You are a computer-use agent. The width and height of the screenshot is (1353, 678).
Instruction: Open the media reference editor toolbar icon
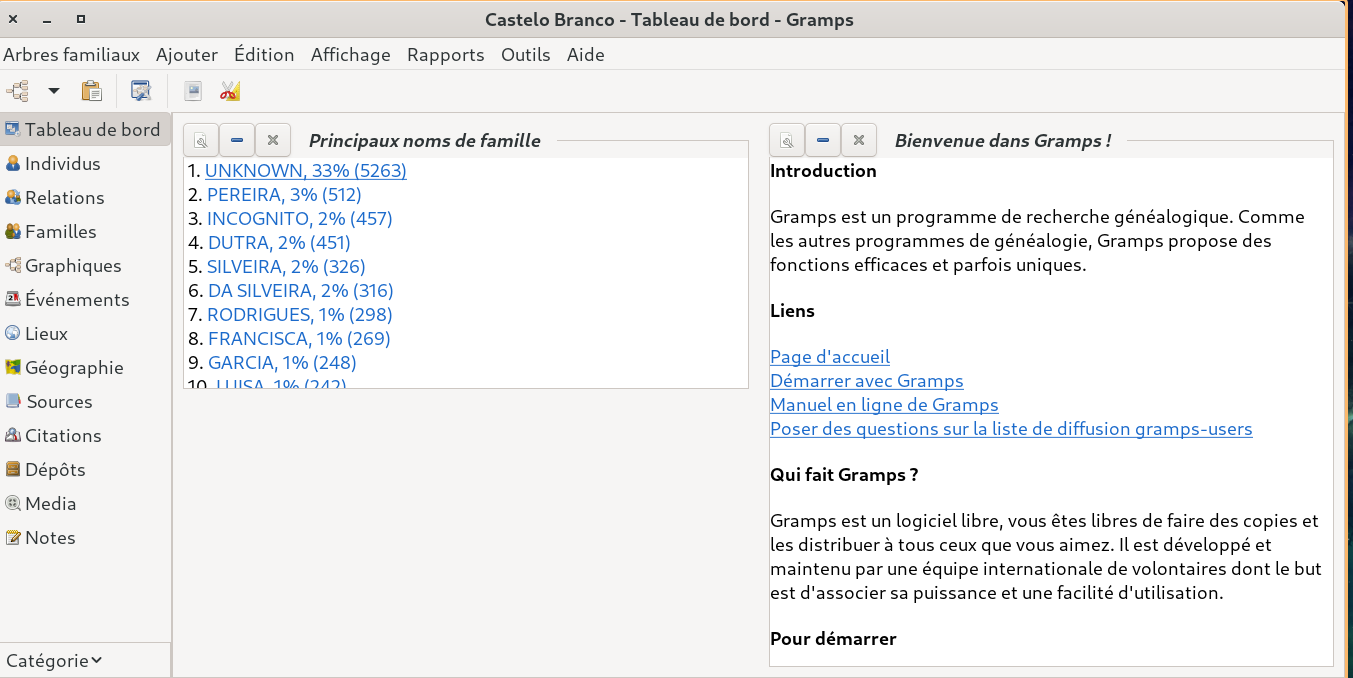(193, 91)
